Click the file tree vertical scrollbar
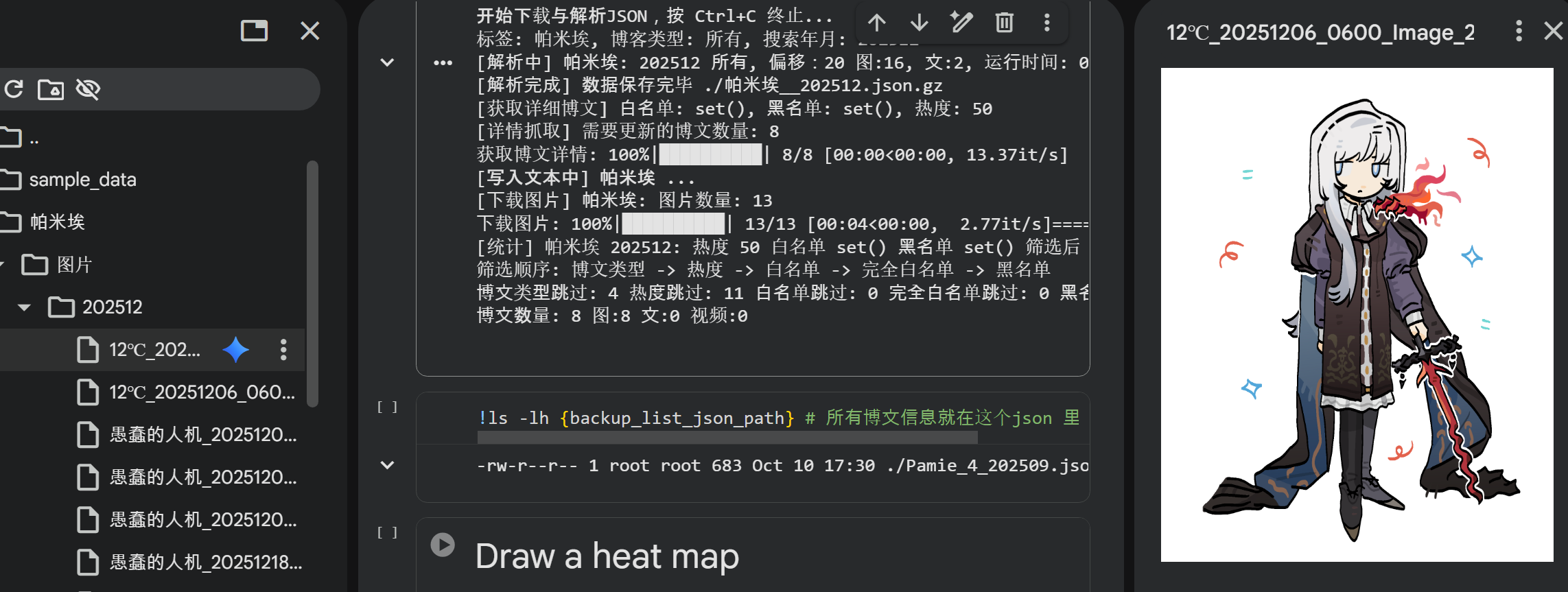This screenshot has width=1568, height=592. coord(313,283)
